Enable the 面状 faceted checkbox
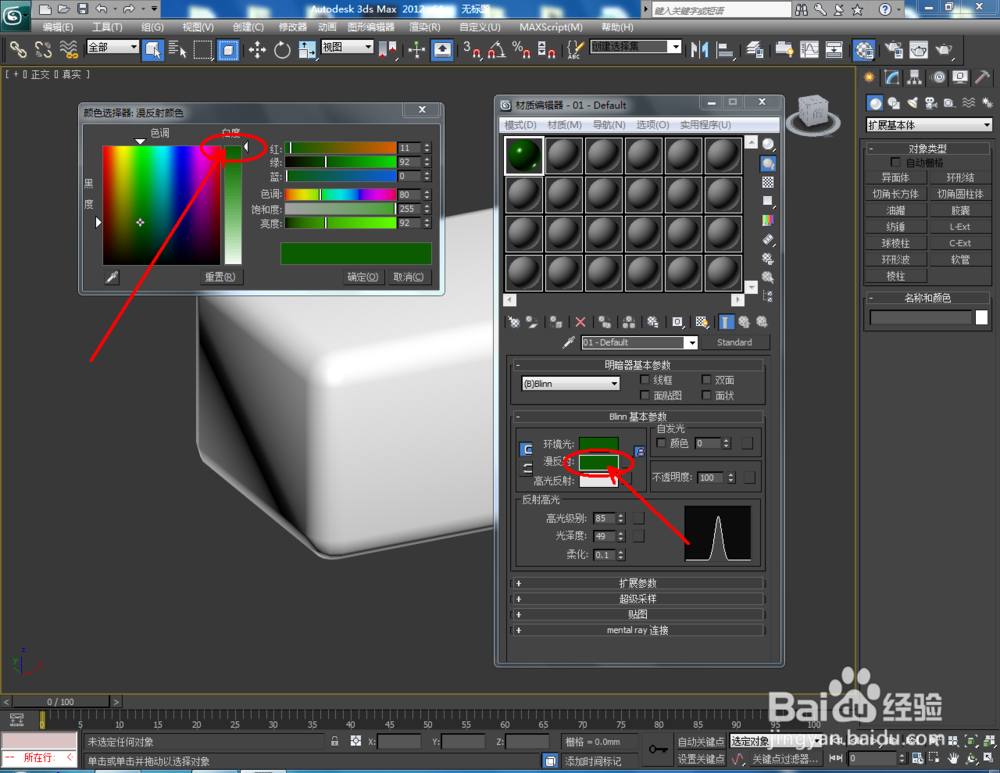The height and width of the screenshot is (773, 1000). [707, 395]
